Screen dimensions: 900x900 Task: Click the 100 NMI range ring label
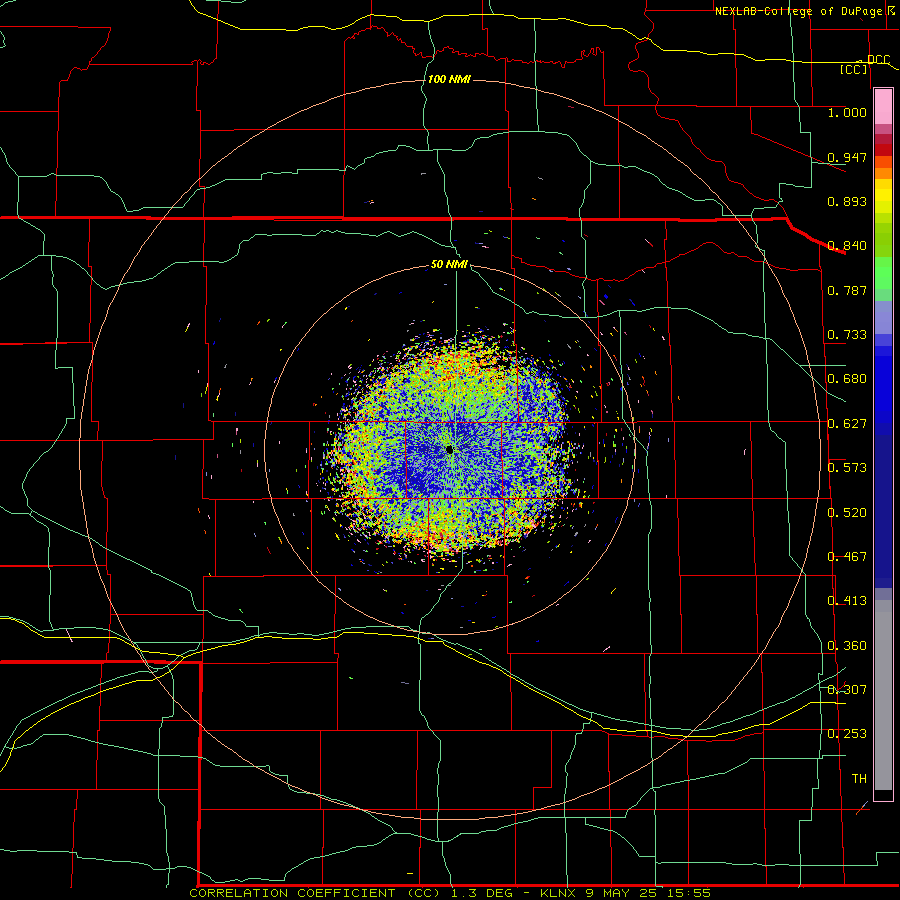[449, 79]
